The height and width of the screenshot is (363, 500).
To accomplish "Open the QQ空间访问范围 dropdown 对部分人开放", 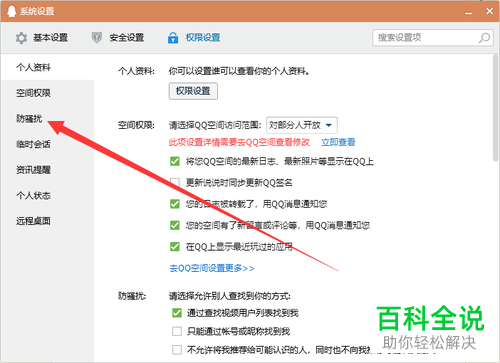I will pyautogui.click(x=302, y=125).
